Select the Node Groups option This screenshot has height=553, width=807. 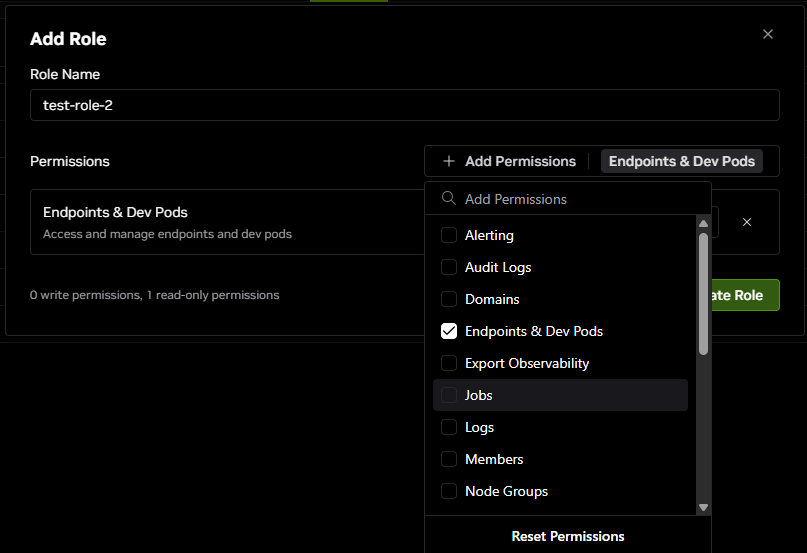coord(506,491)
